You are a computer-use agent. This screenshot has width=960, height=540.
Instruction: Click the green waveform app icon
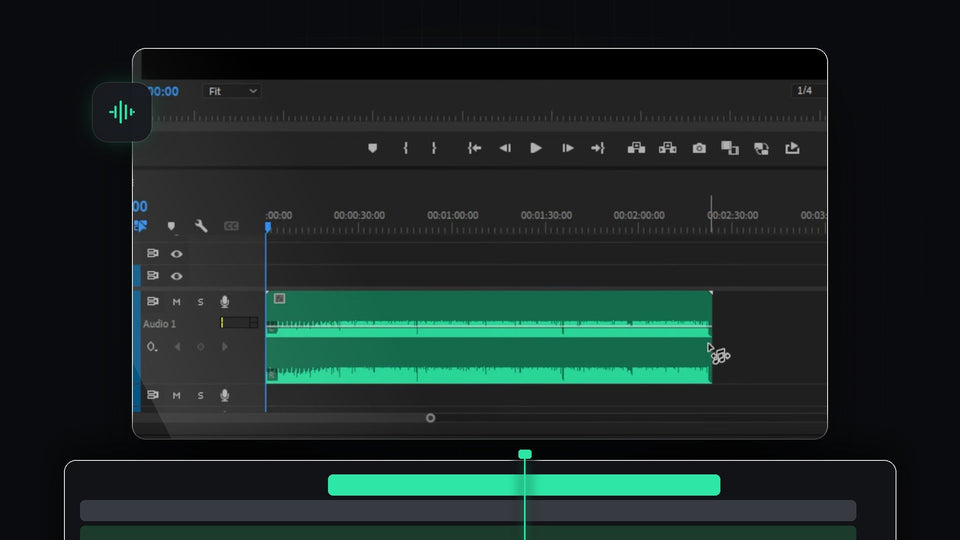click(x=122, y=112)
